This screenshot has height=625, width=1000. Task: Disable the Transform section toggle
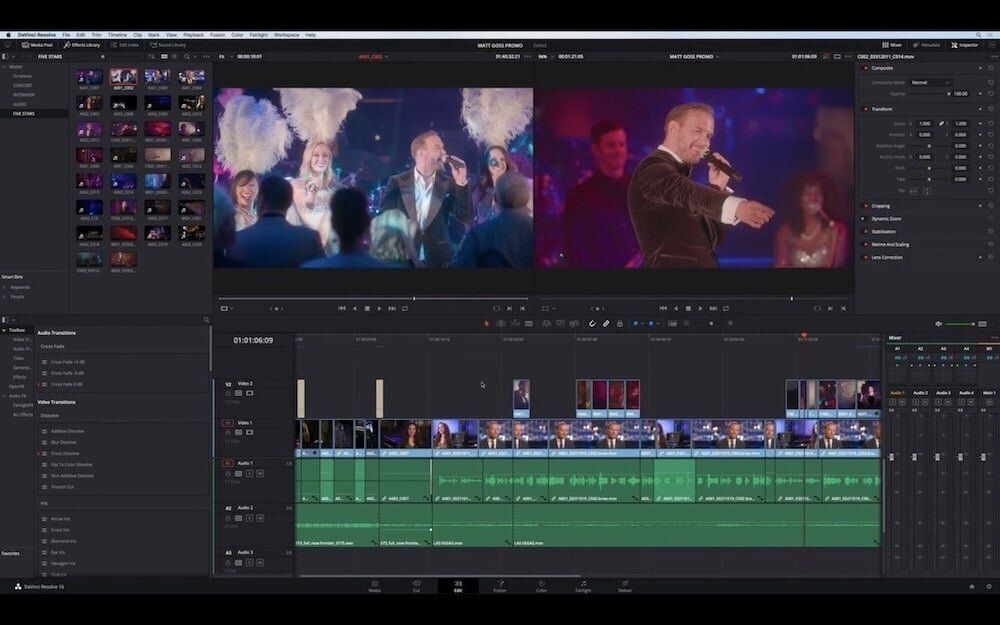[x=865, y=109]
